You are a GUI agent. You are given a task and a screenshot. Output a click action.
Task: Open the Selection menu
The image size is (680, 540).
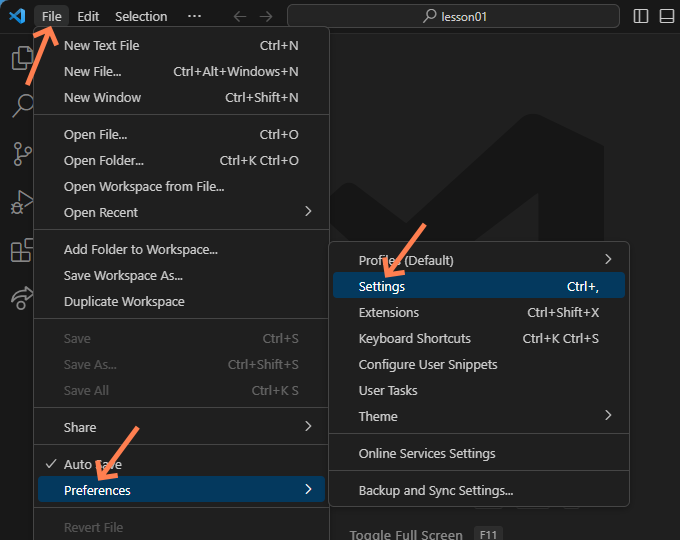coord(141,16)
